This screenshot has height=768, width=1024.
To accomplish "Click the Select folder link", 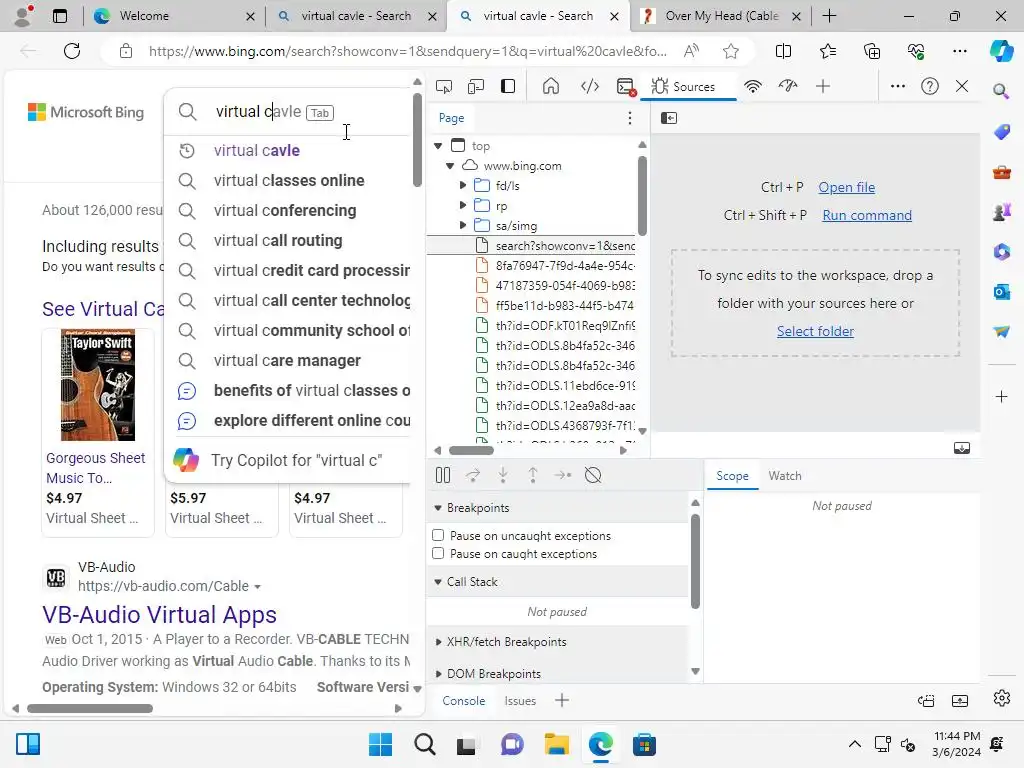I will click(815, 331).
